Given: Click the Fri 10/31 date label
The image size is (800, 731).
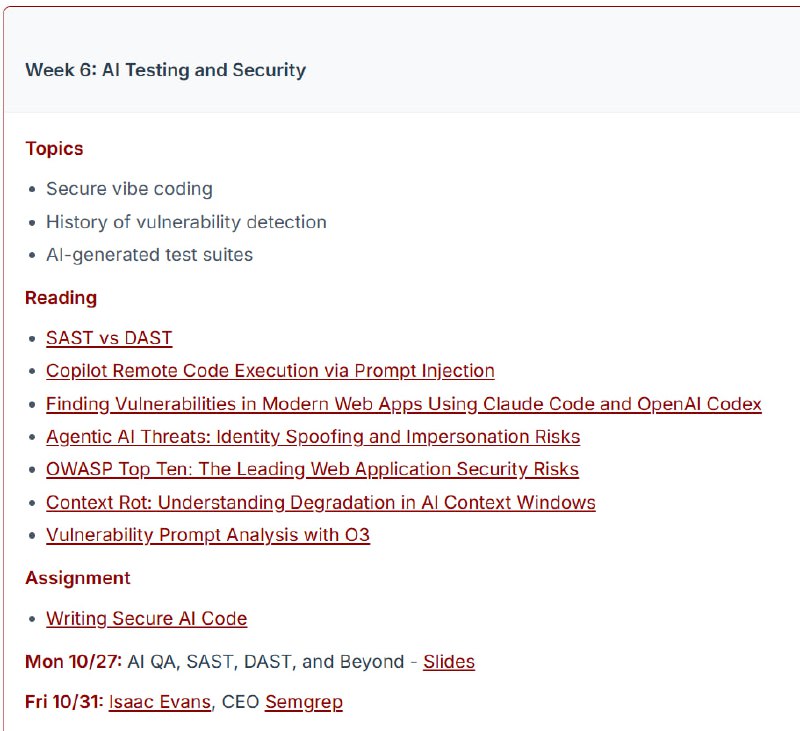Looking at the screenshot, I should [x=64, y=702].
